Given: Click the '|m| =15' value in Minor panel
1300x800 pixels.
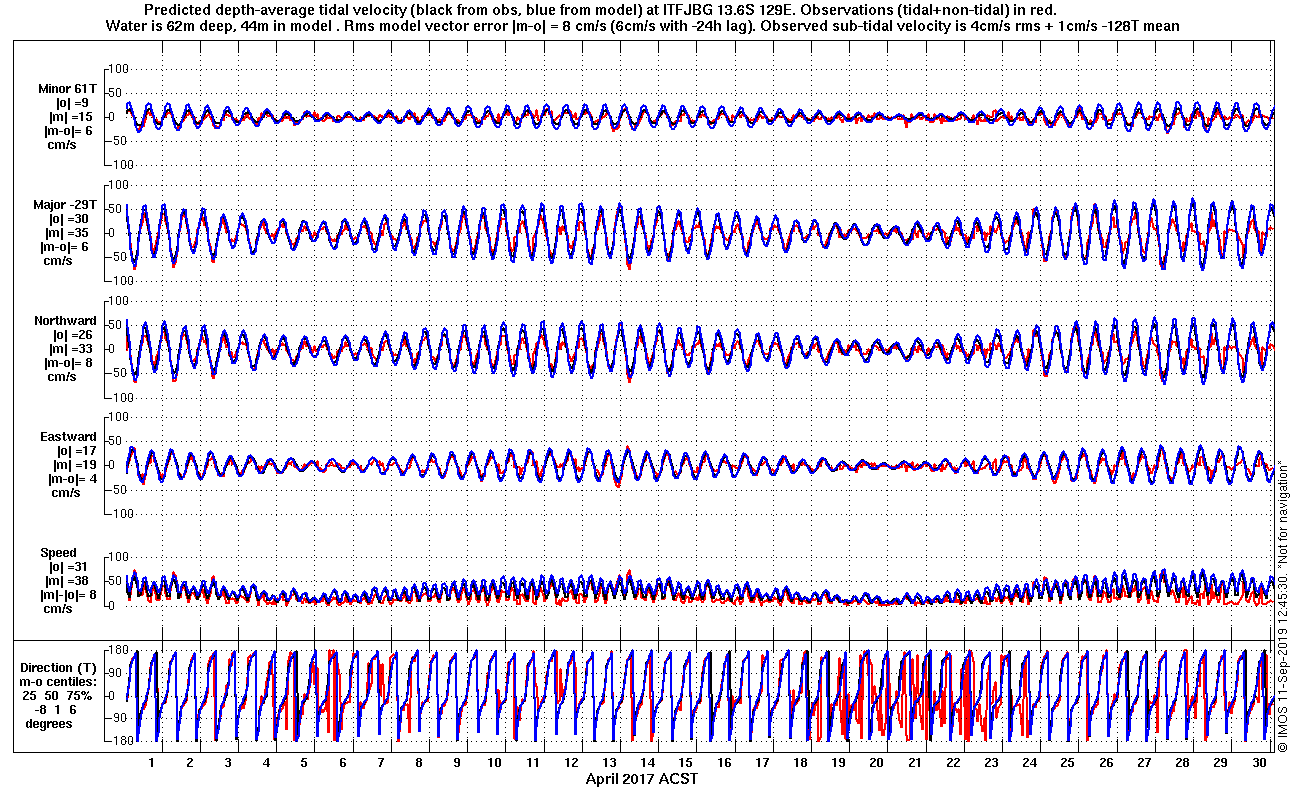Looking at the screenshot, I should tap(73, 117).
